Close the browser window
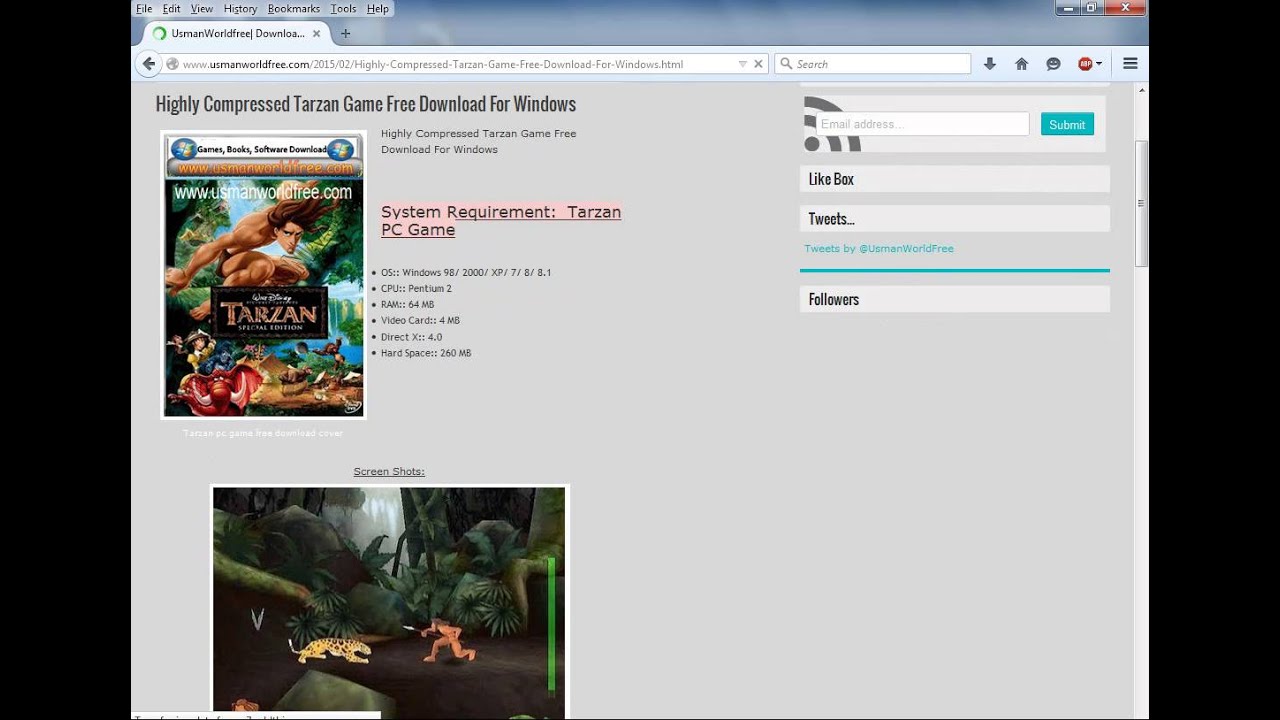The width and height of the screenshot is (1280, 720). [x=1125, y=8]
